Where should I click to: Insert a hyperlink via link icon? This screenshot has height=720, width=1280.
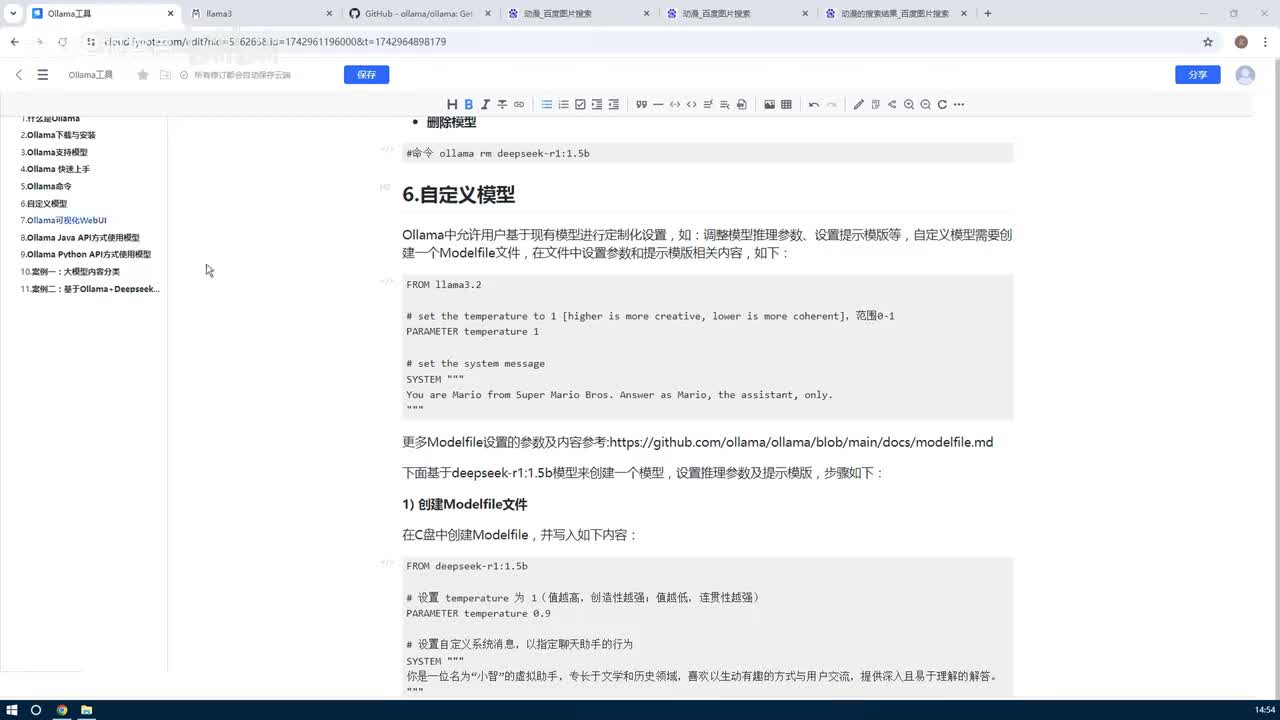(519, 104)
